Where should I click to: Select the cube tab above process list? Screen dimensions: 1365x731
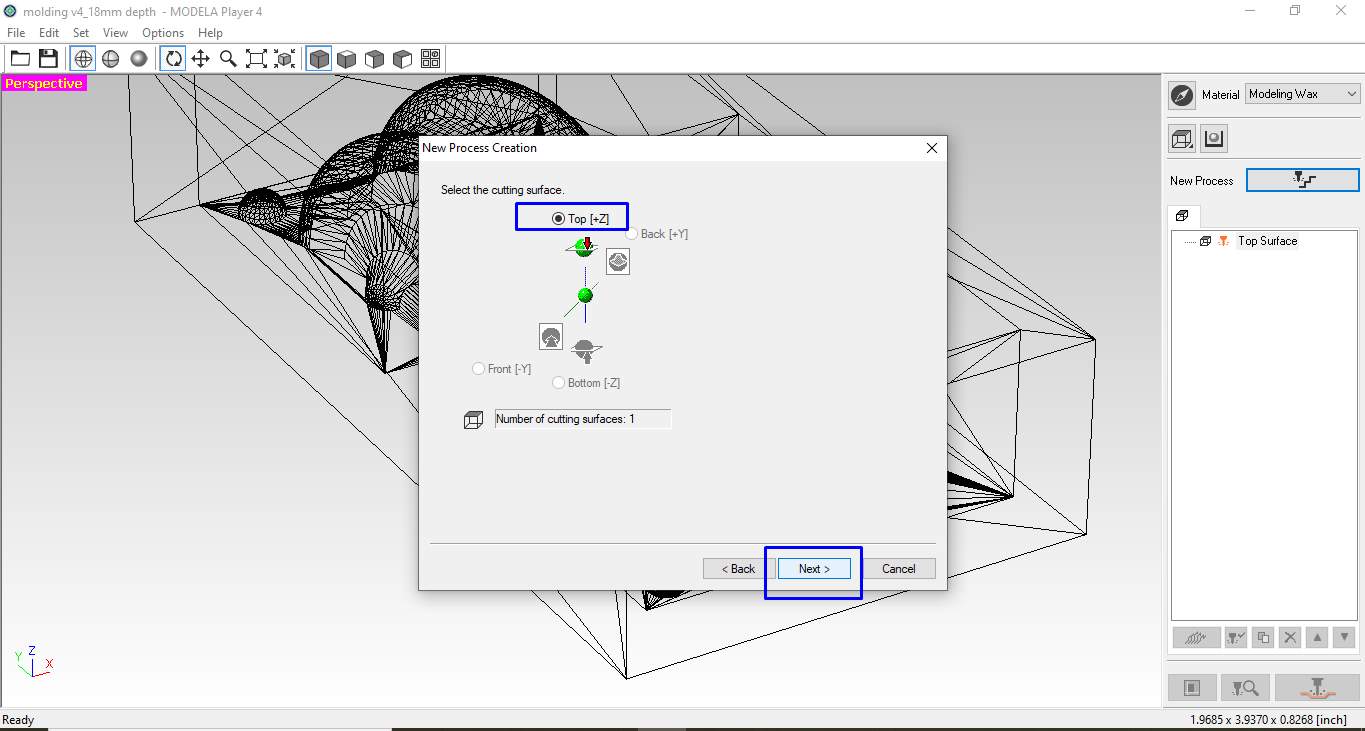pos(1183,216)
